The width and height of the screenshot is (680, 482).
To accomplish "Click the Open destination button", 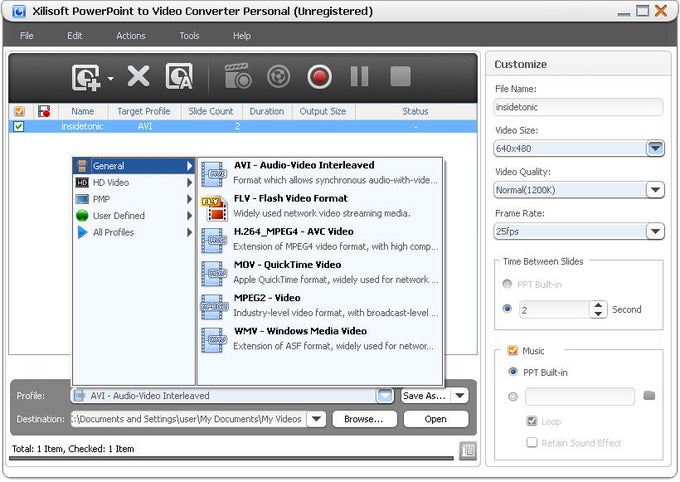I will tap(435, 419).
